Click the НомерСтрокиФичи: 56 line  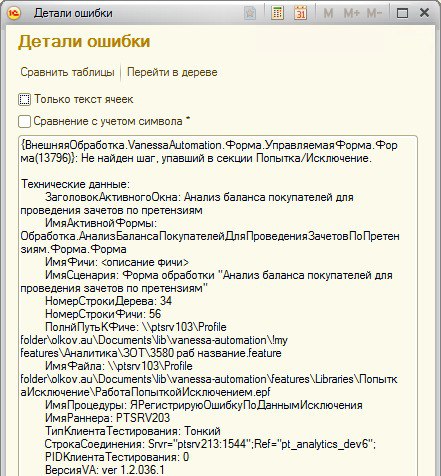pos(103,314)
